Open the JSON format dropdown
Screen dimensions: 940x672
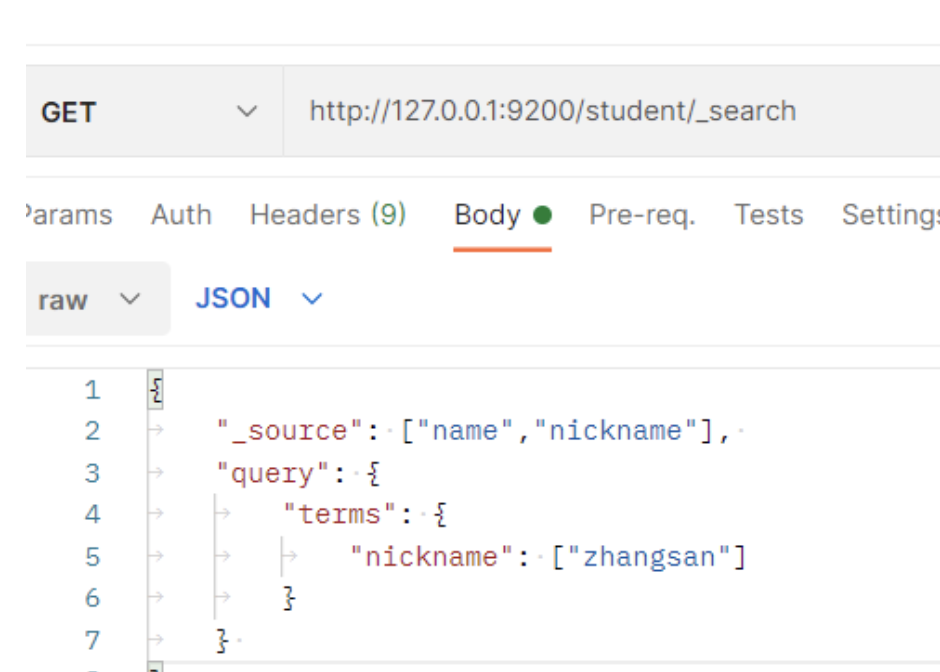point(259,299)
